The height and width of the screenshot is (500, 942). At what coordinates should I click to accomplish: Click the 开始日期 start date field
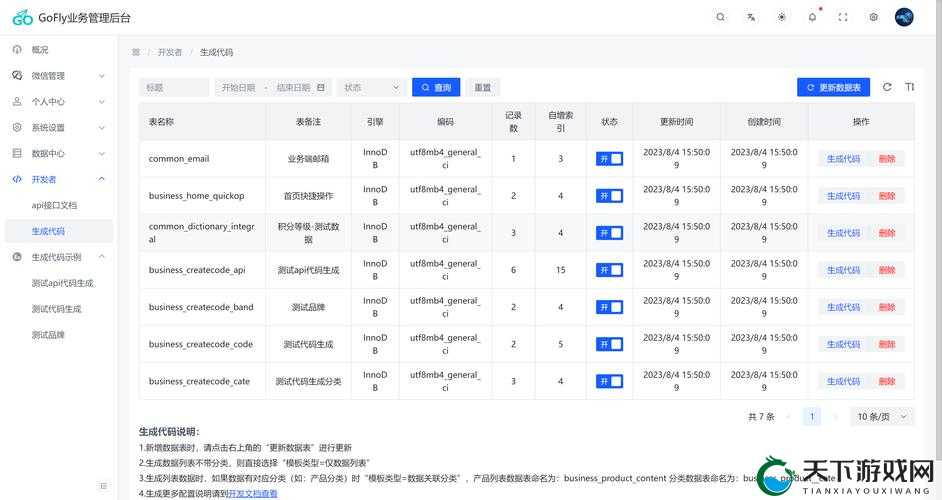pos(239,87)
